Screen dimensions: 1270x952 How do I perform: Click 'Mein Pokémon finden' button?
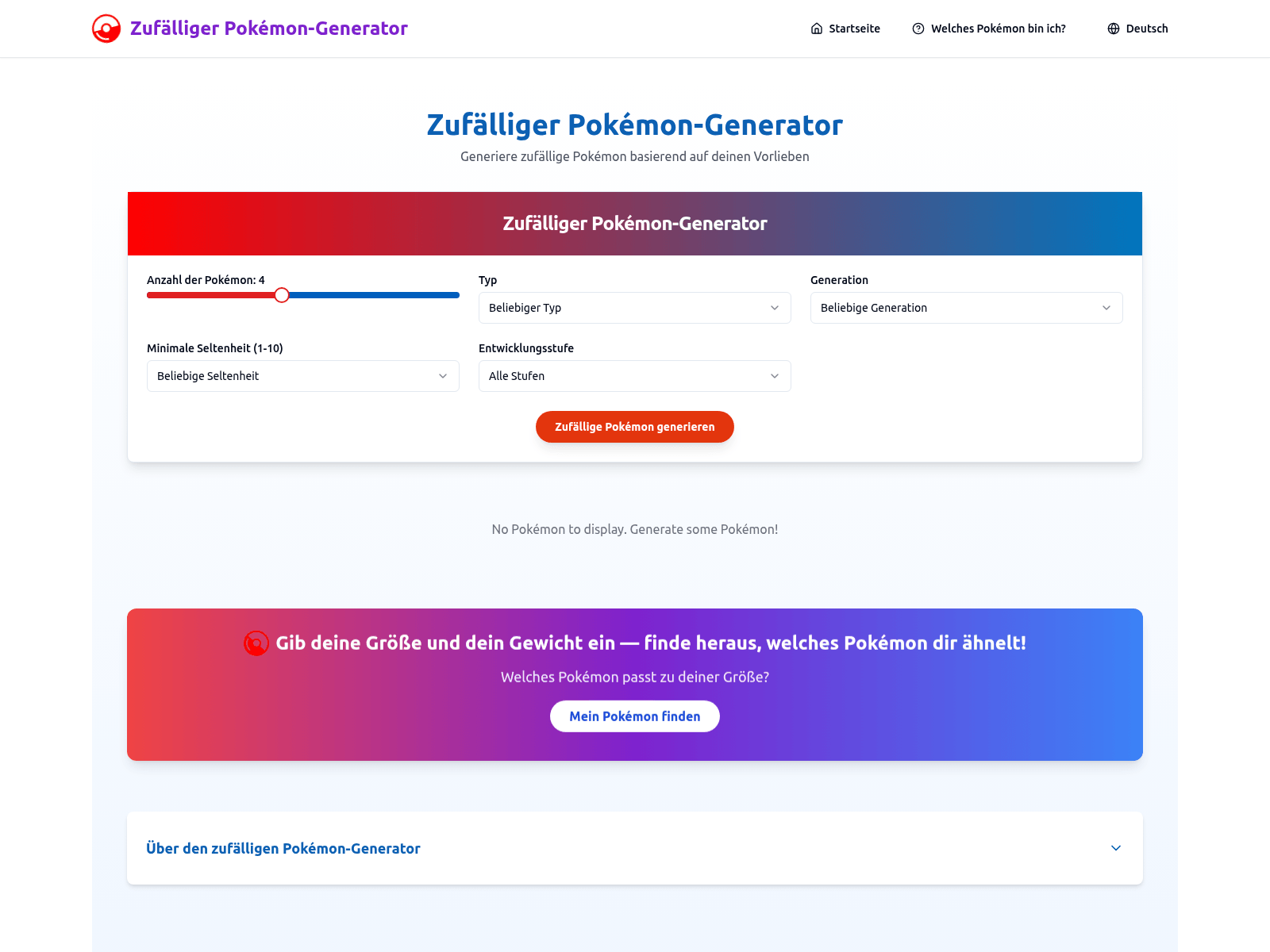tap(634, 716)
